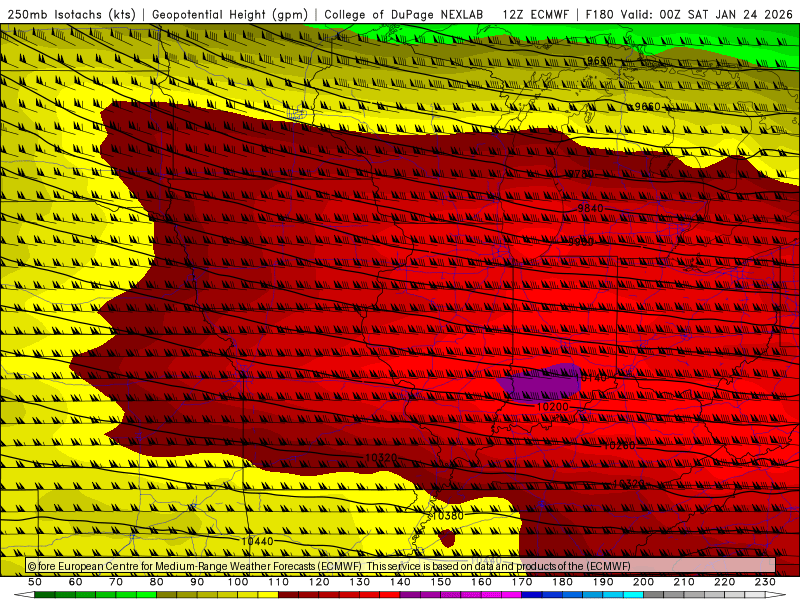Image resolution: width=800 pixels, height=600 pixels.
Task: Select the 10440 contour label near the bottom
Action: 257,541
